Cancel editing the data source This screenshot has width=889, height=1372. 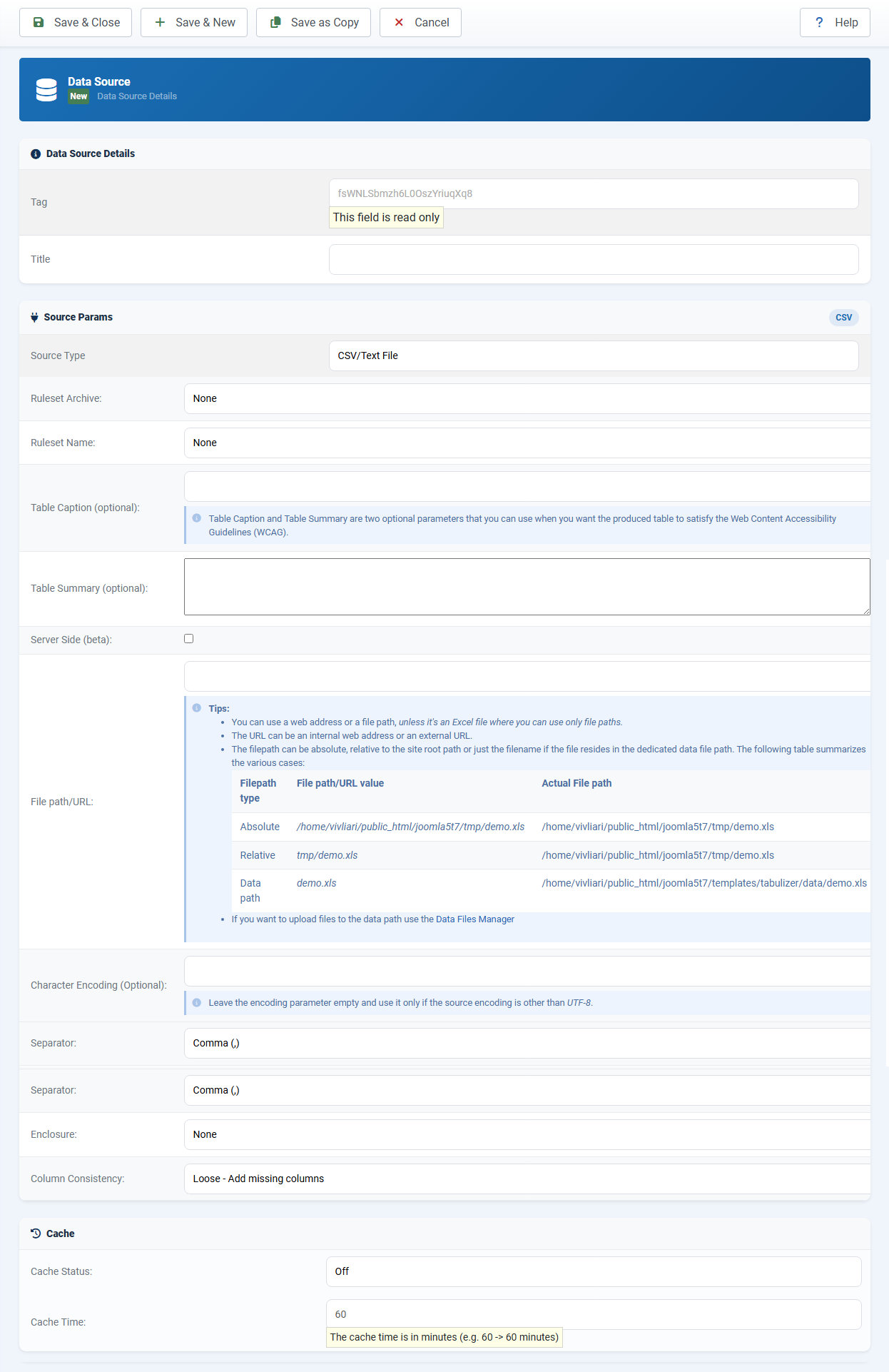coord(420,22)
